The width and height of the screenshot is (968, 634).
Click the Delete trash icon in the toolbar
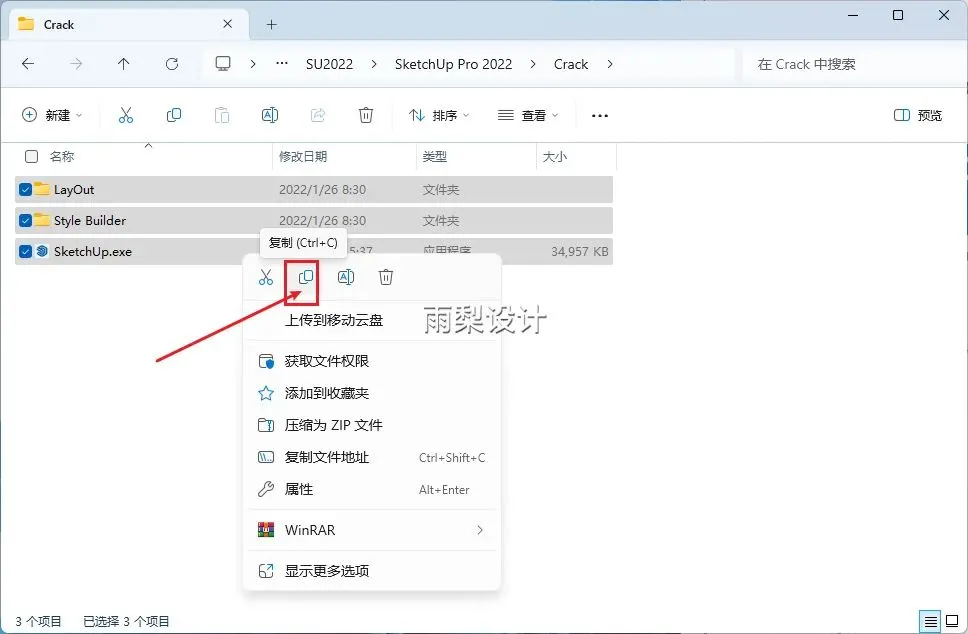(366, 115)
